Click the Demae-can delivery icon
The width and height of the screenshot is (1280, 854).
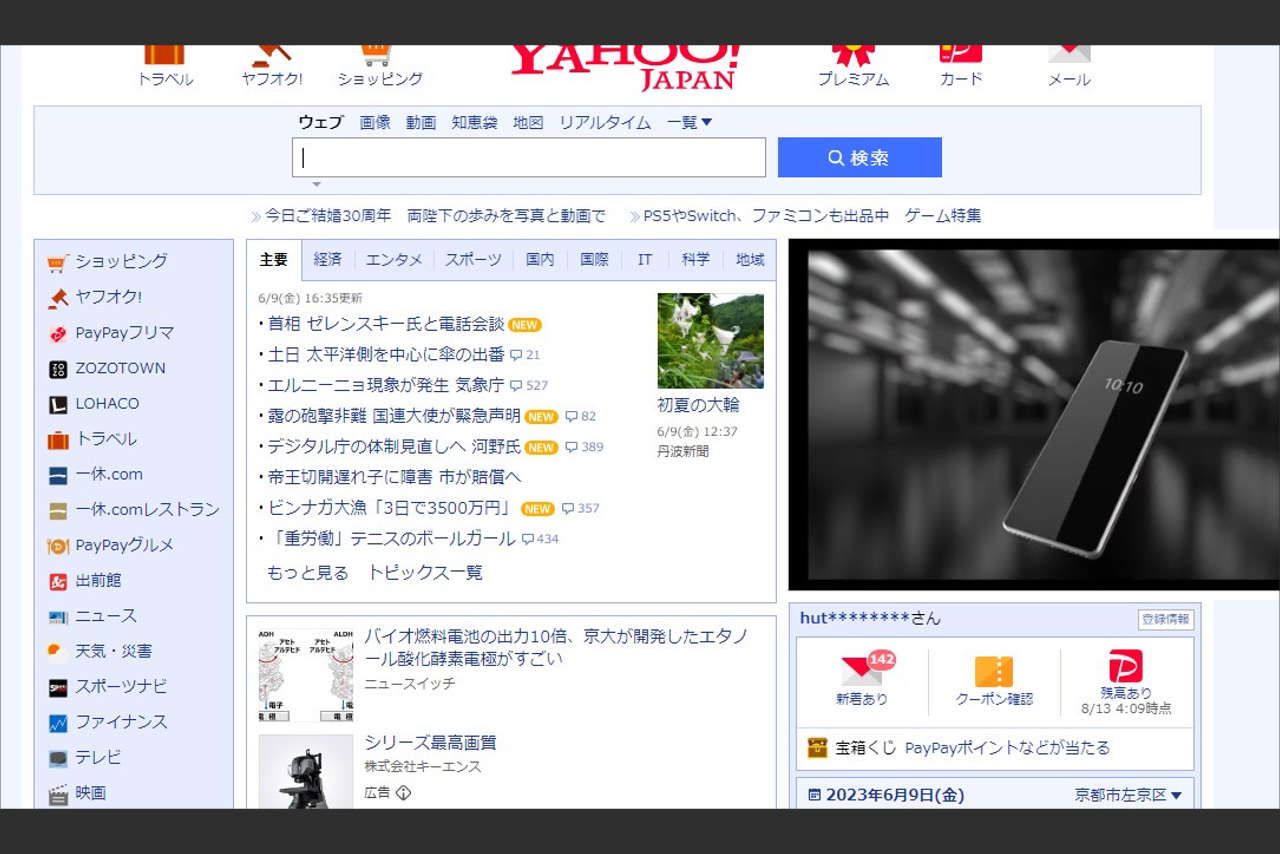click(58, 581)
